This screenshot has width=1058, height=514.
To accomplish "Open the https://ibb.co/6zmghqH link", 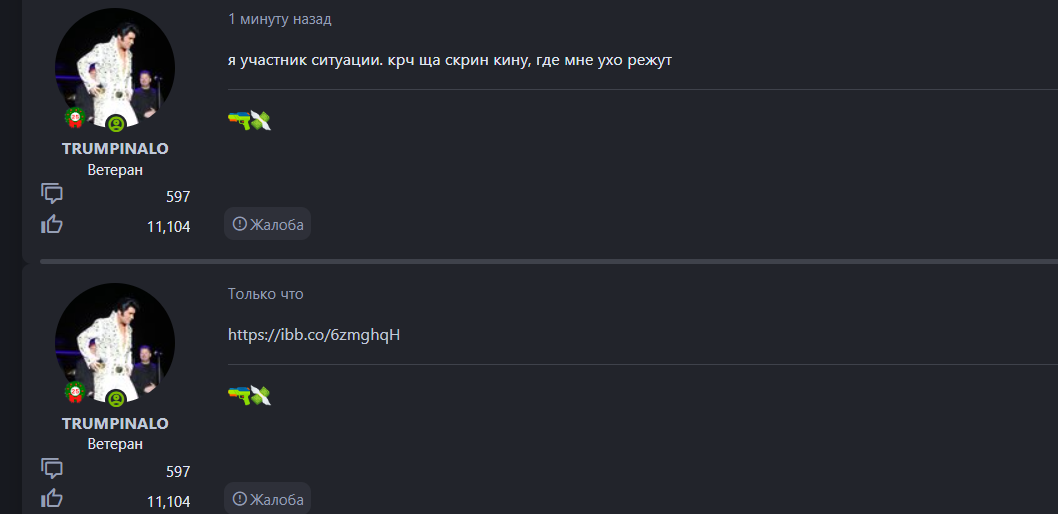I will 314,334.
